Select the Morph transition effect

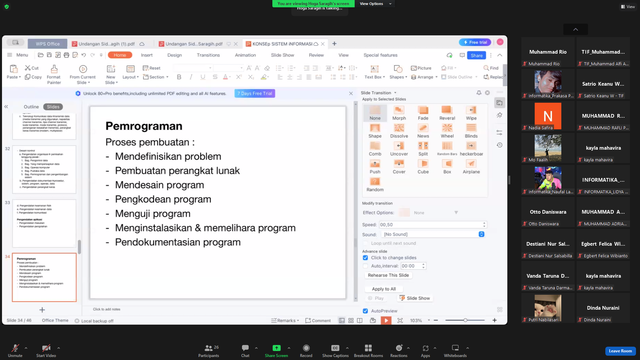(x=399, y=113)
